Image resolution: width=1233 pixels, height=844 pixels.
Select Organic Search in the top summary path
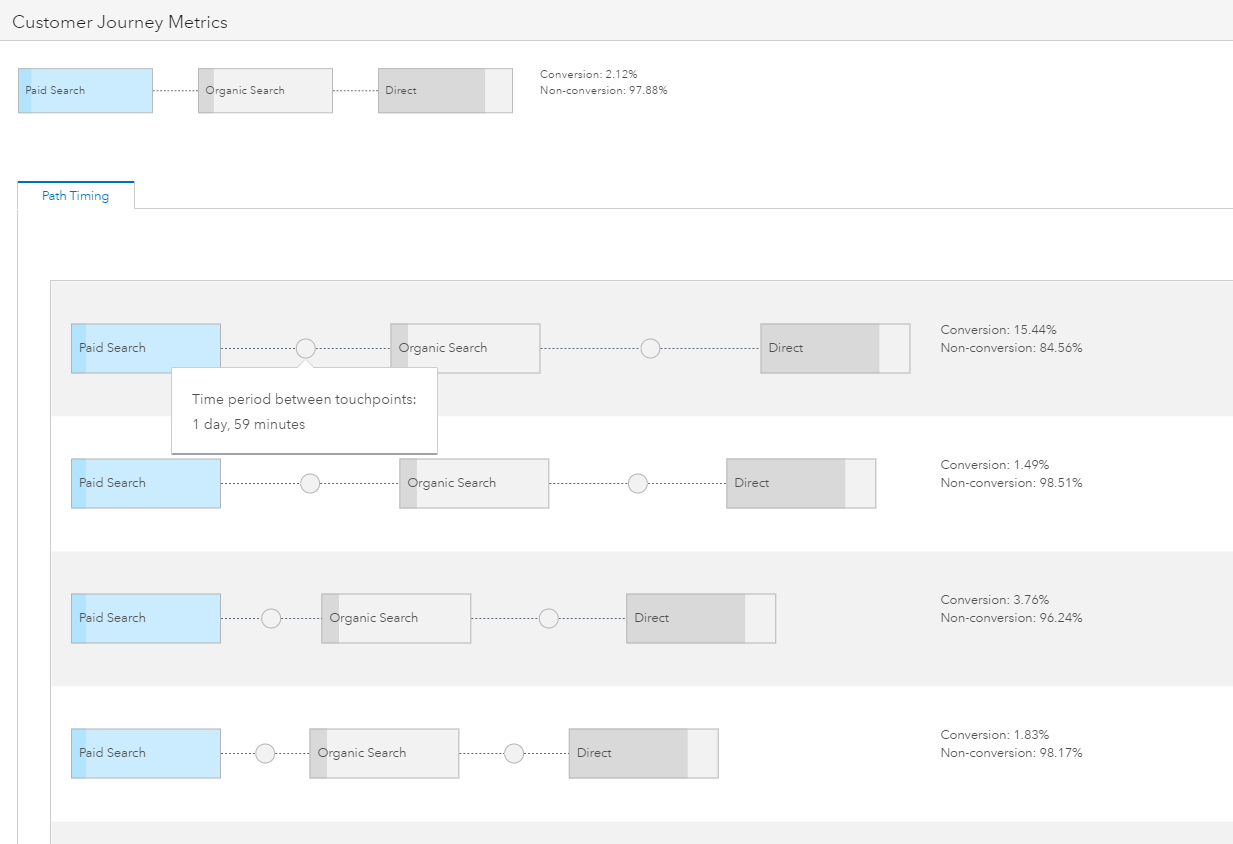(265, 90)
